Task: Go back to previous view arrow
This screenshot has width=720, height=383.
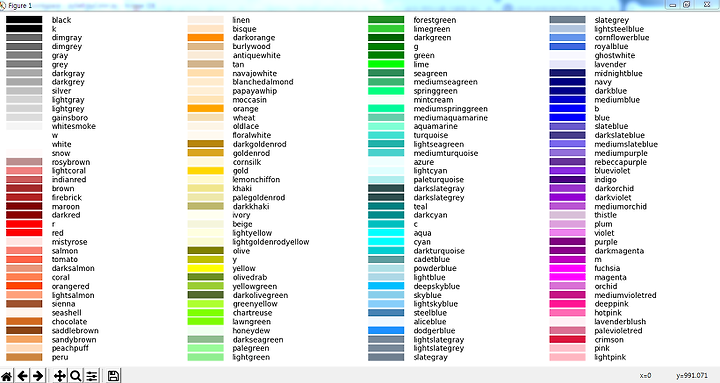Action: 22,376
